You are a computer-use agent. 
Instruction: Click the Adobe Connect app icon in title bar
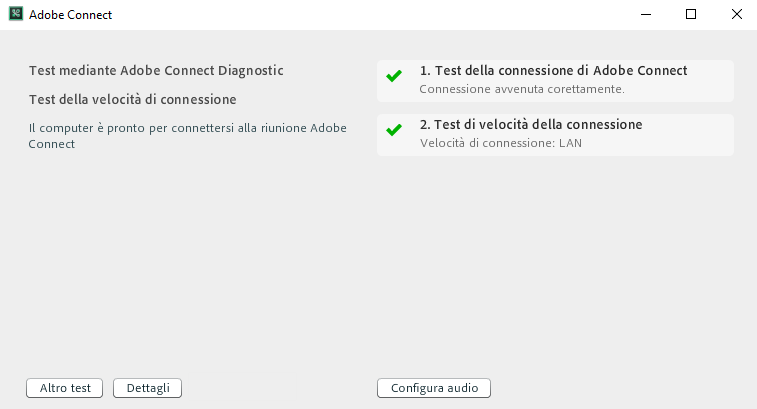point(16,15)
